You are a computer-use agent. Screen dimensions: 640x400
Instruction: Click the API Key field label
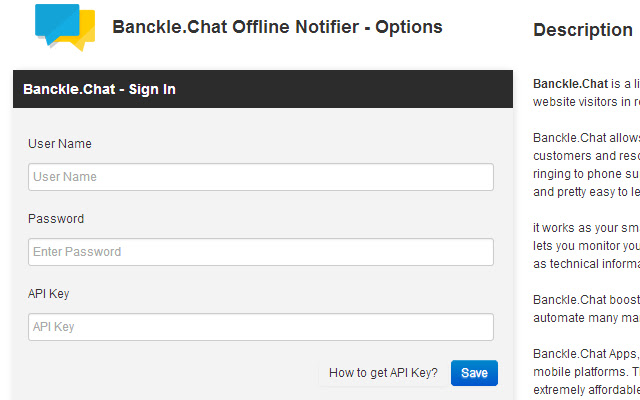pos(49,294)
